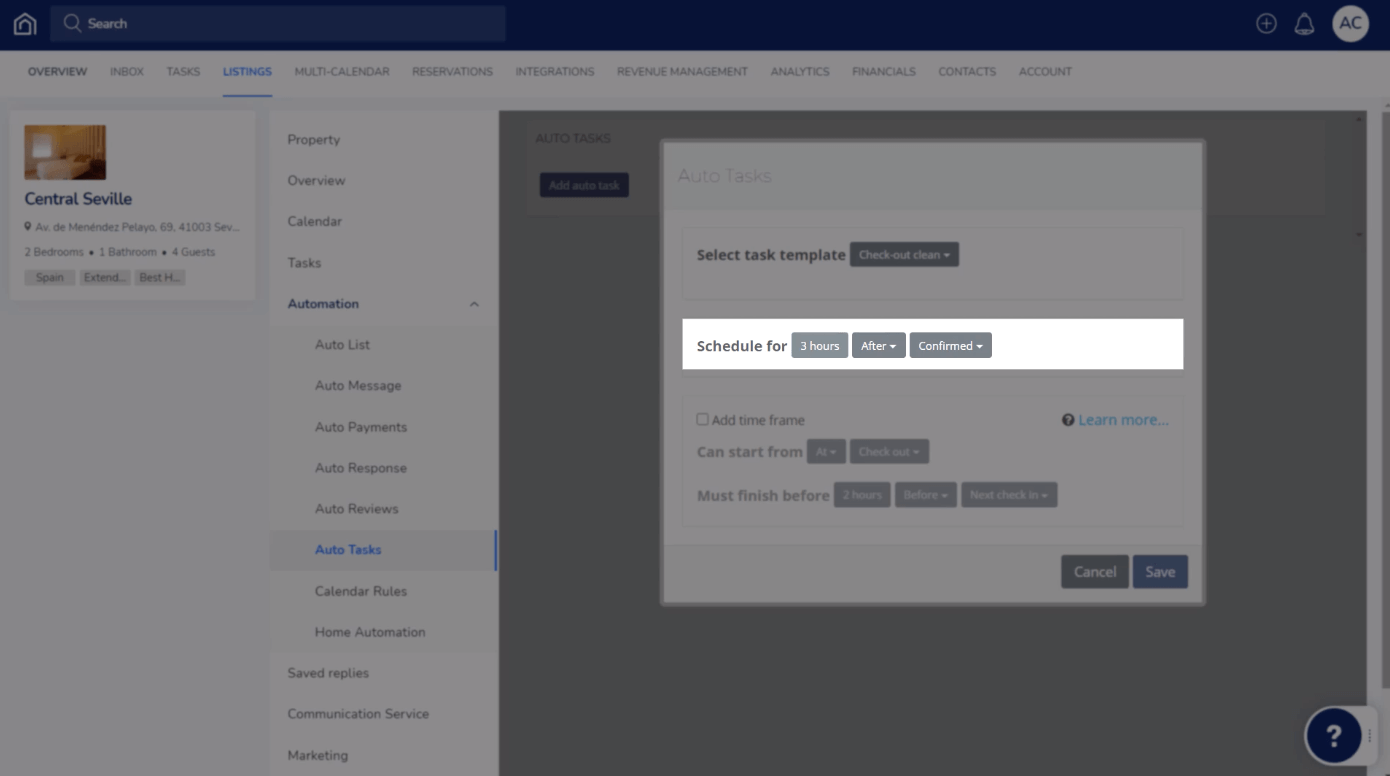Open the After timing dropdown

(x=878, y=345)
